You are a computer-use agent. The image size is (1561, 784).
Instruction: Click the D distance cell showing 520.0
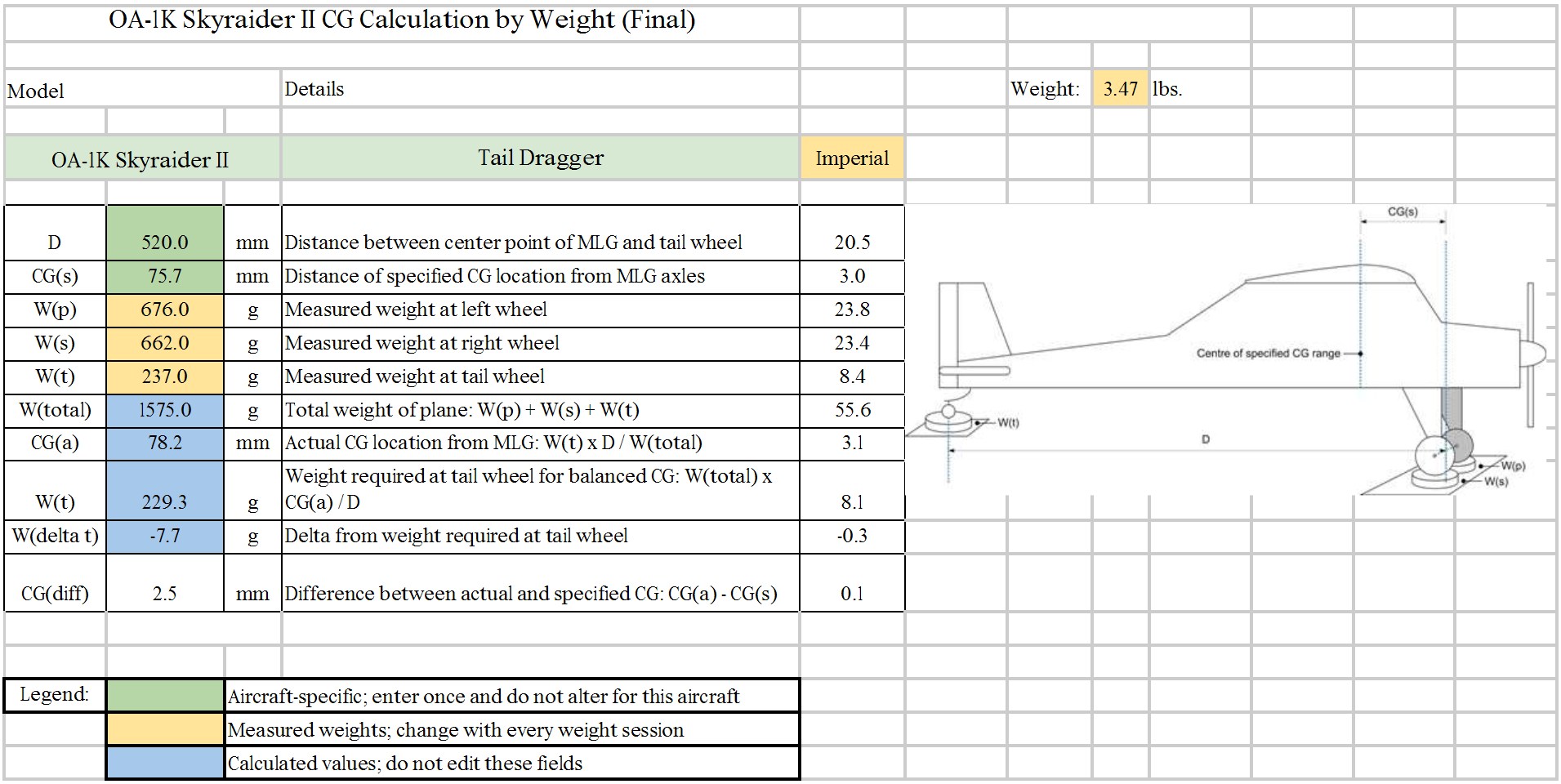coord(164,242)
